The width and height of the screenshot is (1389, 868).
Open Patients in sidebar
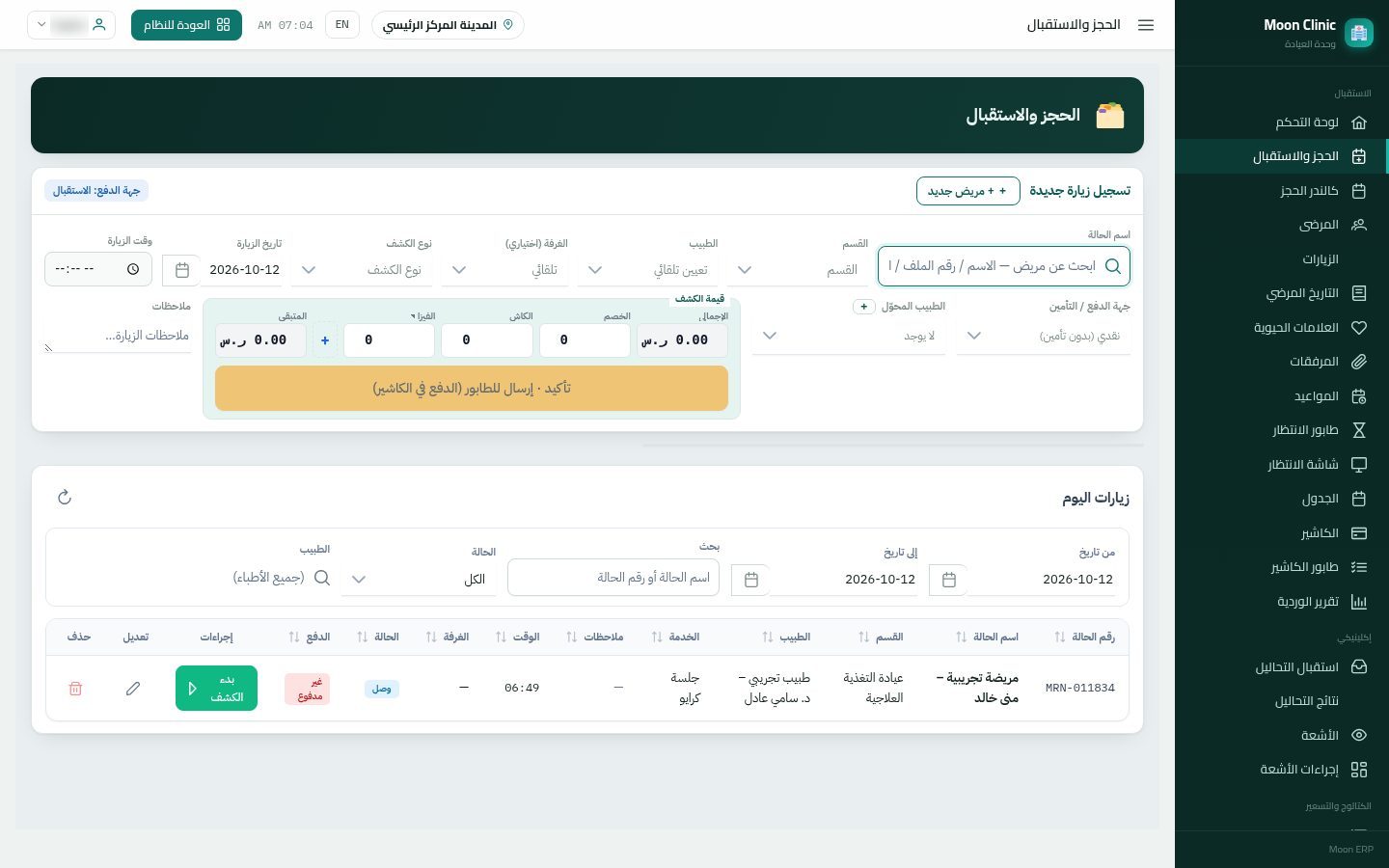[1281, 225]
